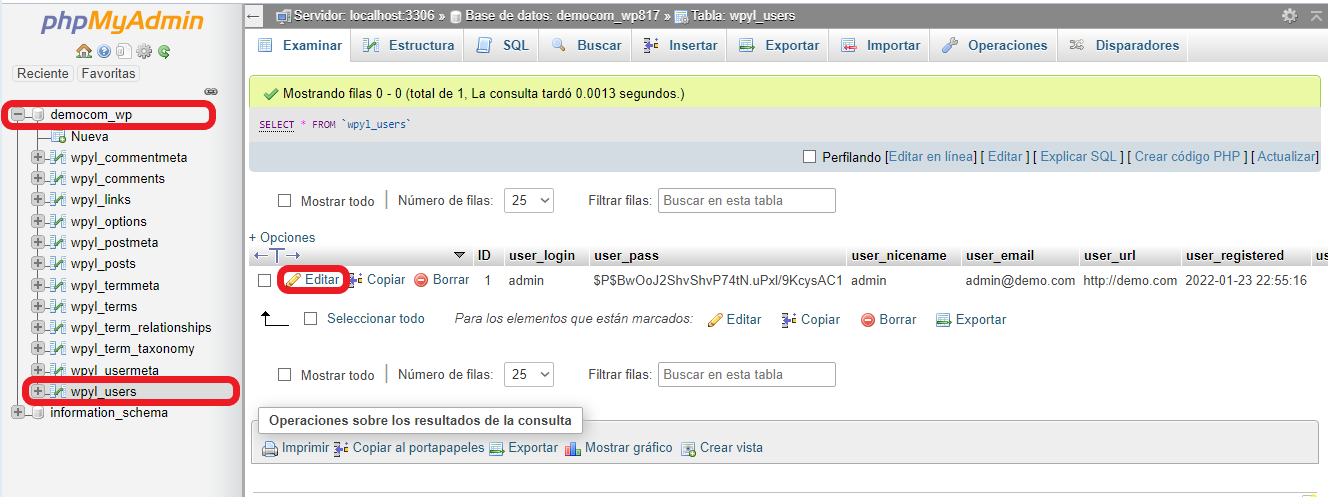Open the Estructura tab
The height and width of the screenshot is (497, 1328).
408,45
